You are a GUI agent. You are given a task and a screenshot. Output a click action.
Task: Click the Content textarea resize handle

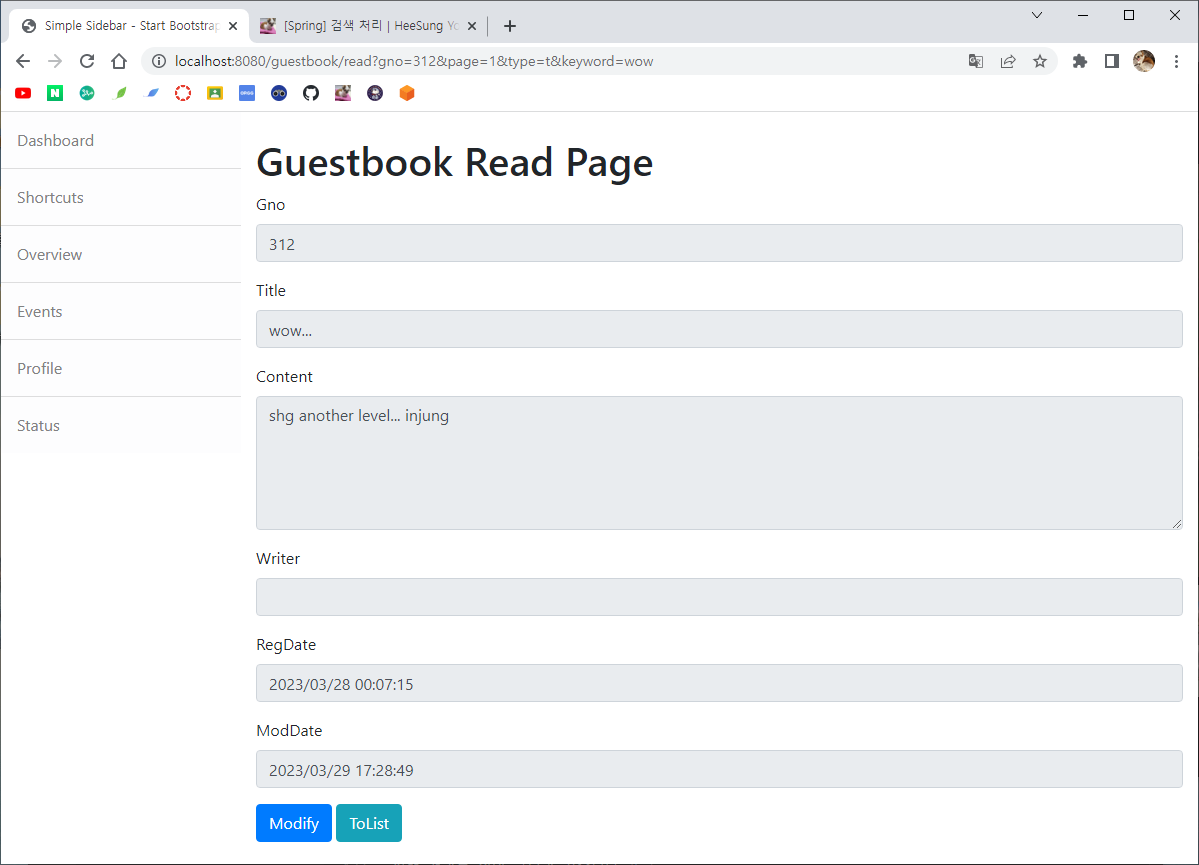click(x=1176, y=523)
